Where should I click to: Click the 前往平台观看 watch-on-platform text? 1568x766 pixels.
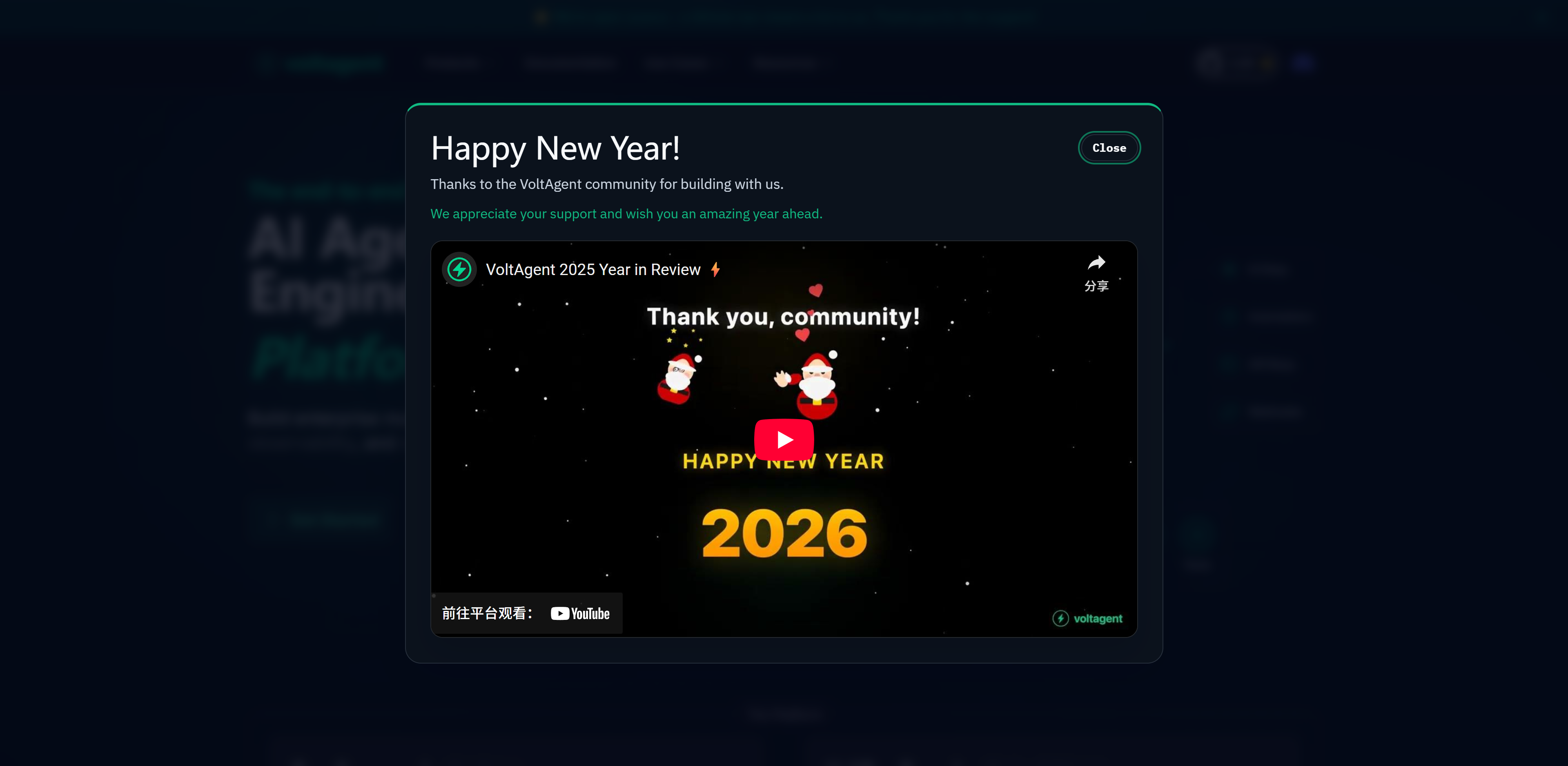tap(487, 613)
